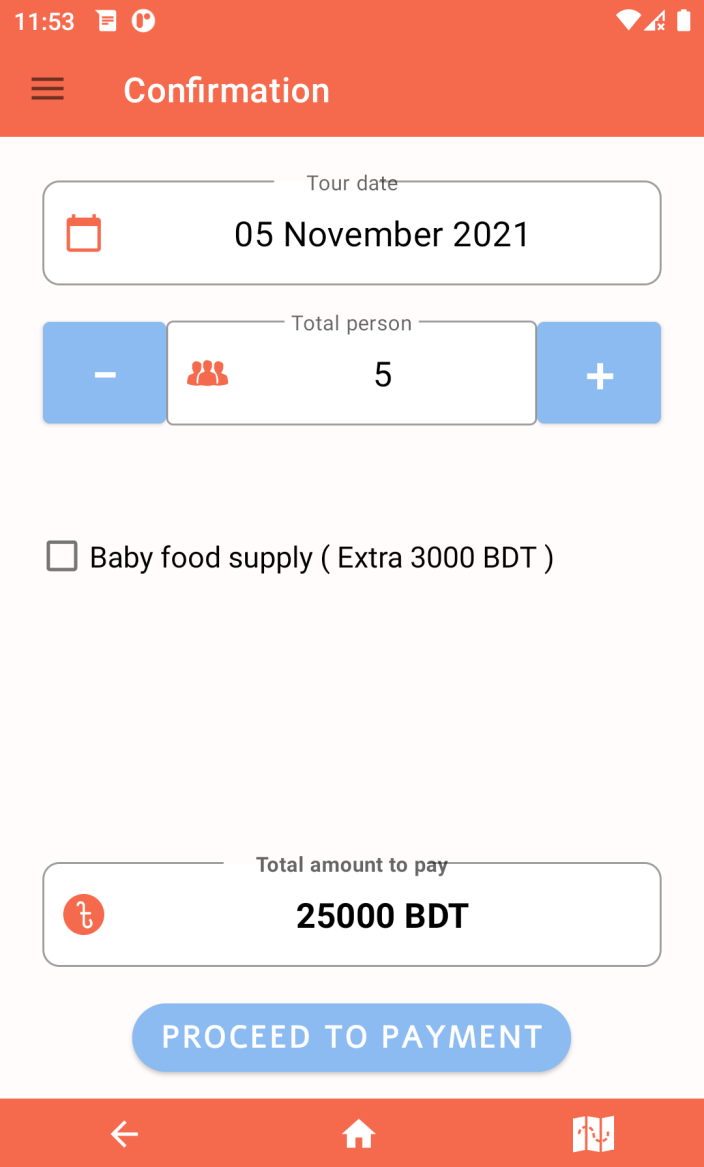Select the total amount to pay field
This screenshot has width=704, height=1167.
click(x=382, y=914)
